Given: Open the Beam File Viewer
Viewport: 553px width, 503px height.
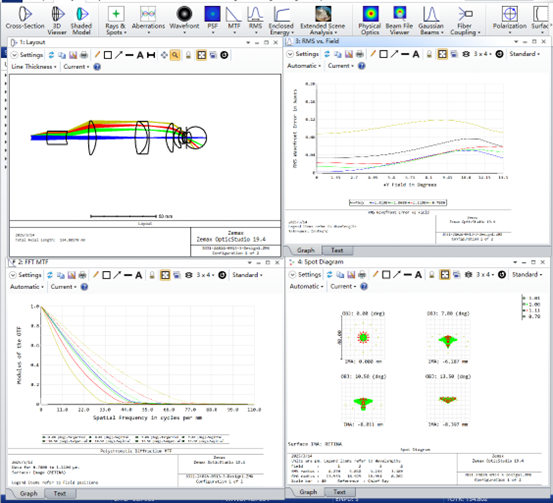Looking at the screenshot, I should pyautogui.click(x=399, y=20).
